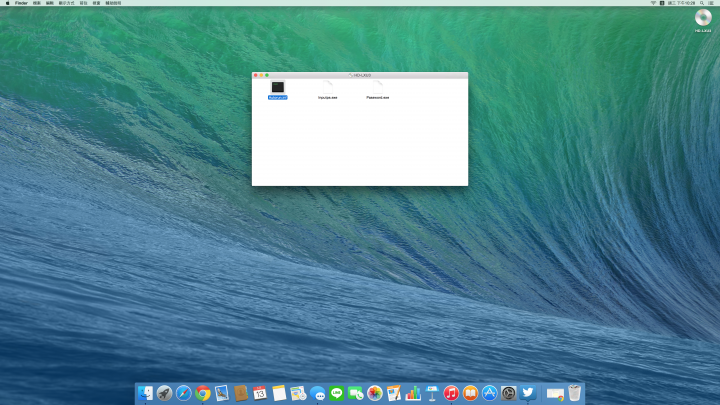The height and width of the screenshot is (405, 720).
Task: Open the 編輯 (Edit) menu
Action: pos(50,3)
